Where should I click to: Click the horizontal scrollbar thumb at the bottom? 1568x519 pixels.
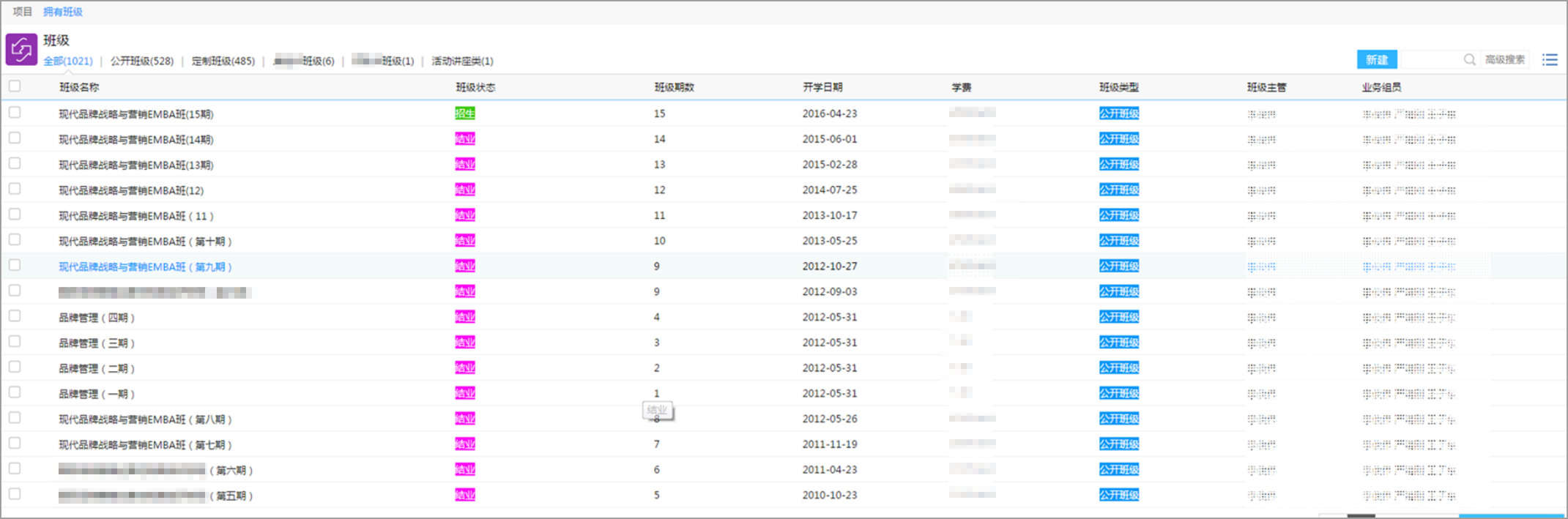1361,516
